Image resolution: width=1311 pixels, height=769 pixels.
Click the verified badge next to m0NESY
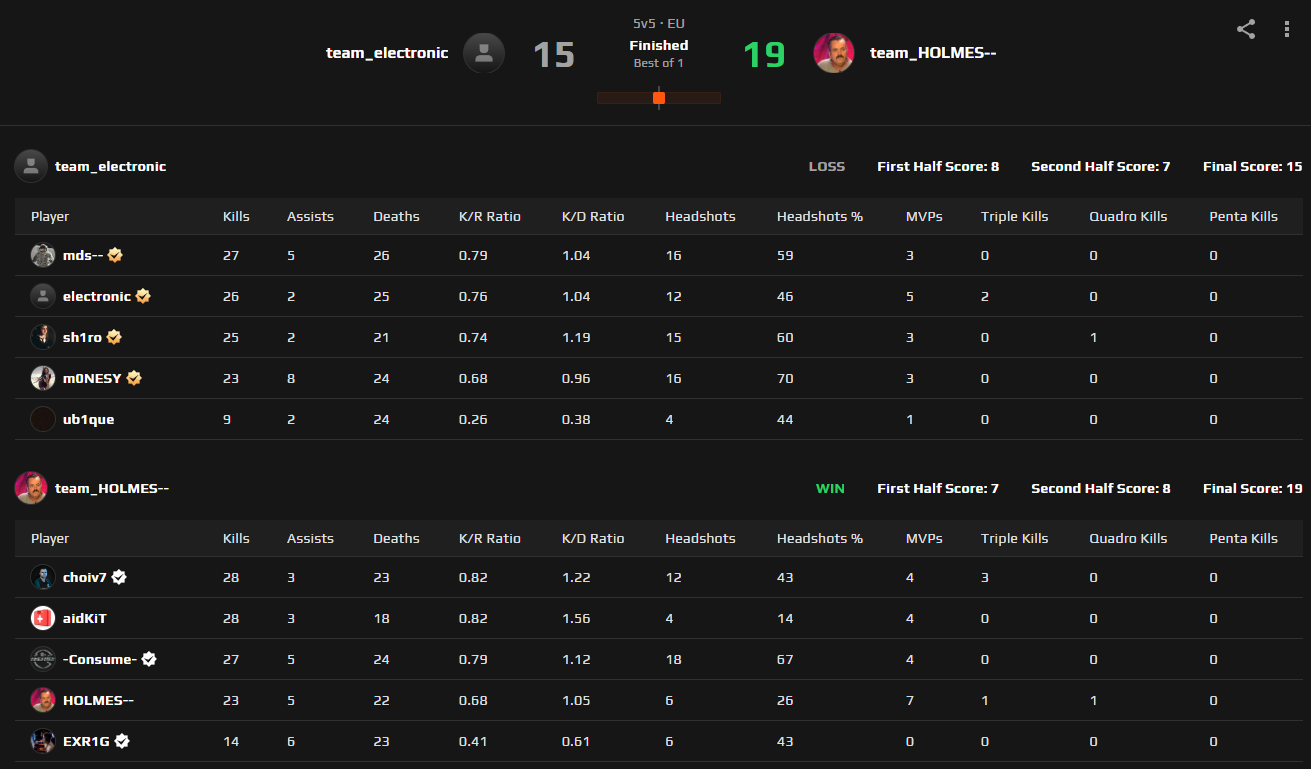pos(133,378)
